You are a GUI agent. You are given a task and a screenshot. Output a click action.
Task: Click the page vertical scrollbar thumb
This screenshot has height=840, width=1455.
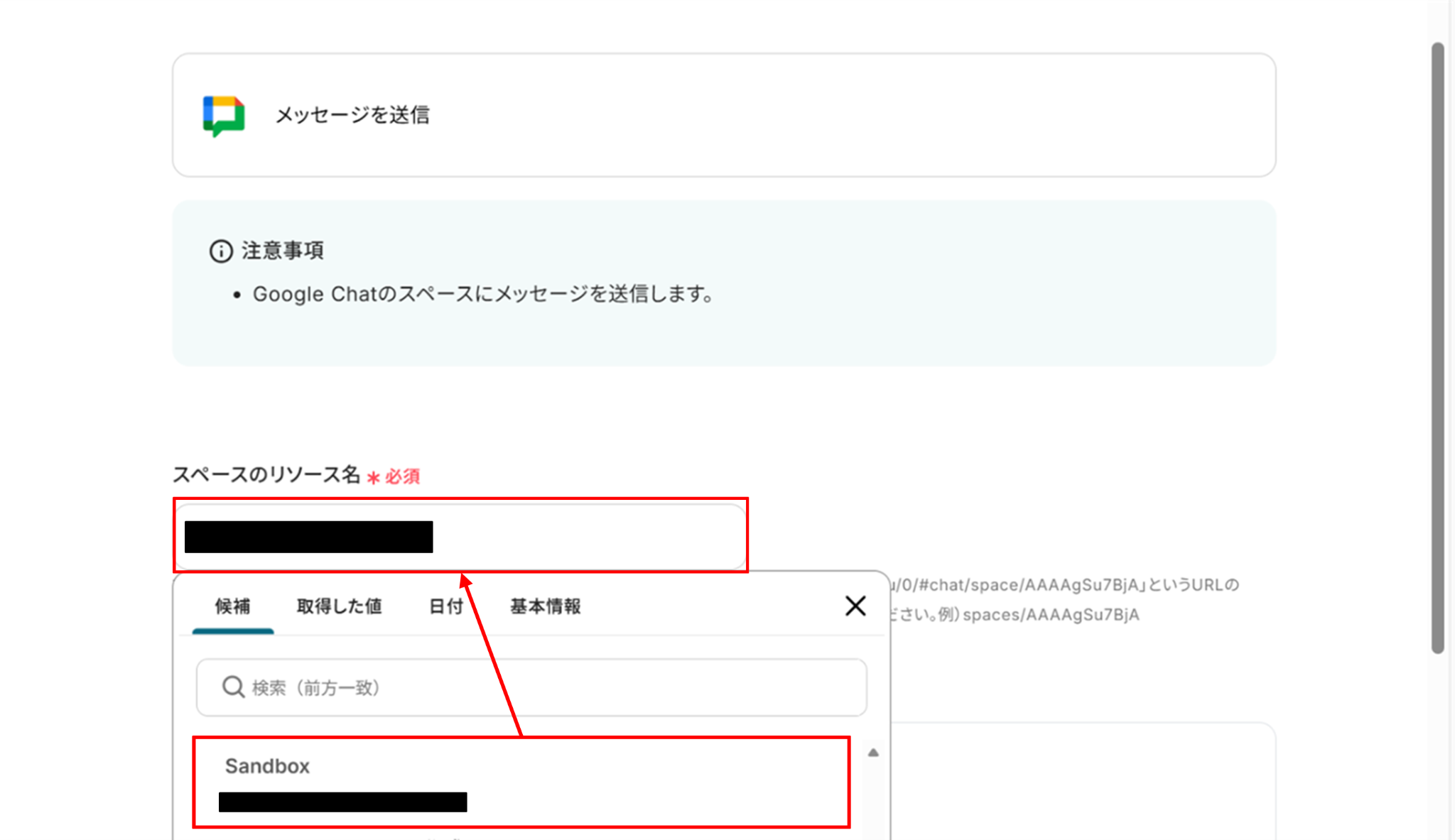[x=1437, y=348]
